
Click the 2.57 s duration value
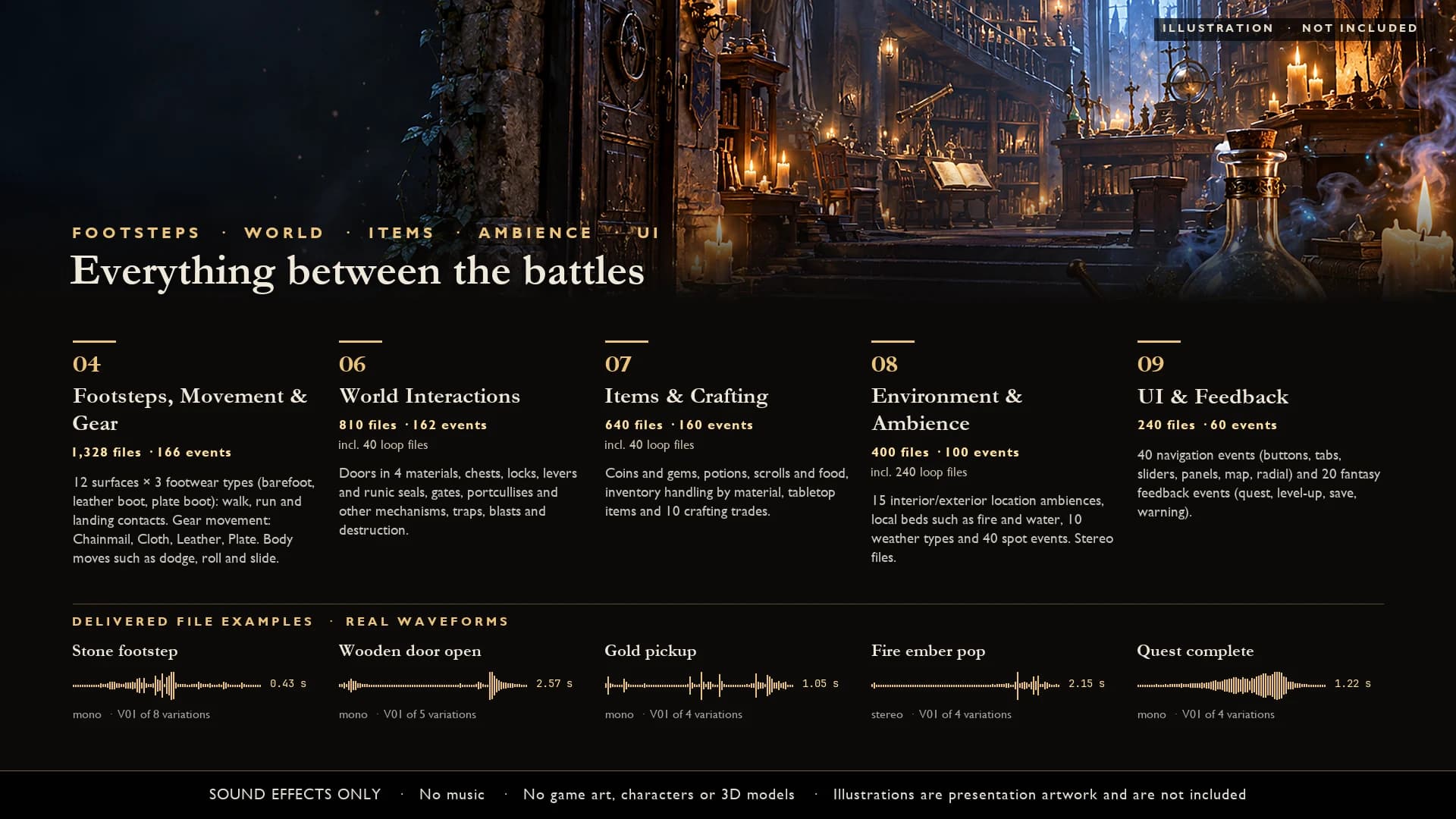pos(554,684)
